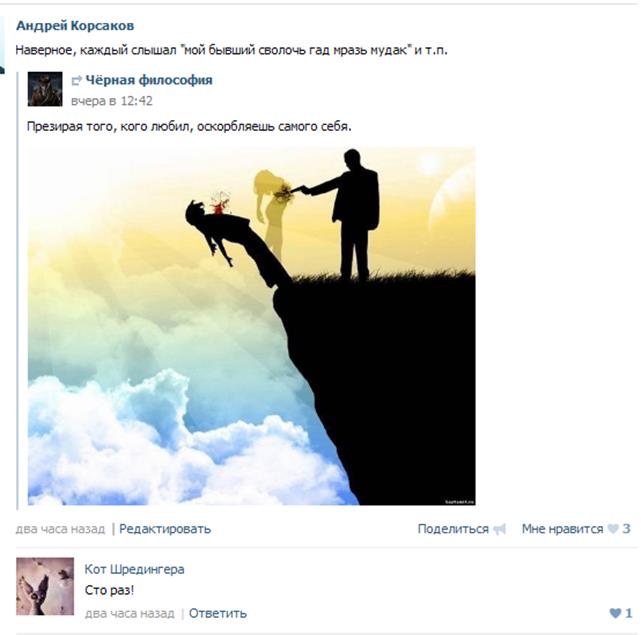Toggle the heart icon beside Мне нравится
The image size is (641, 635).
[613, 529]
